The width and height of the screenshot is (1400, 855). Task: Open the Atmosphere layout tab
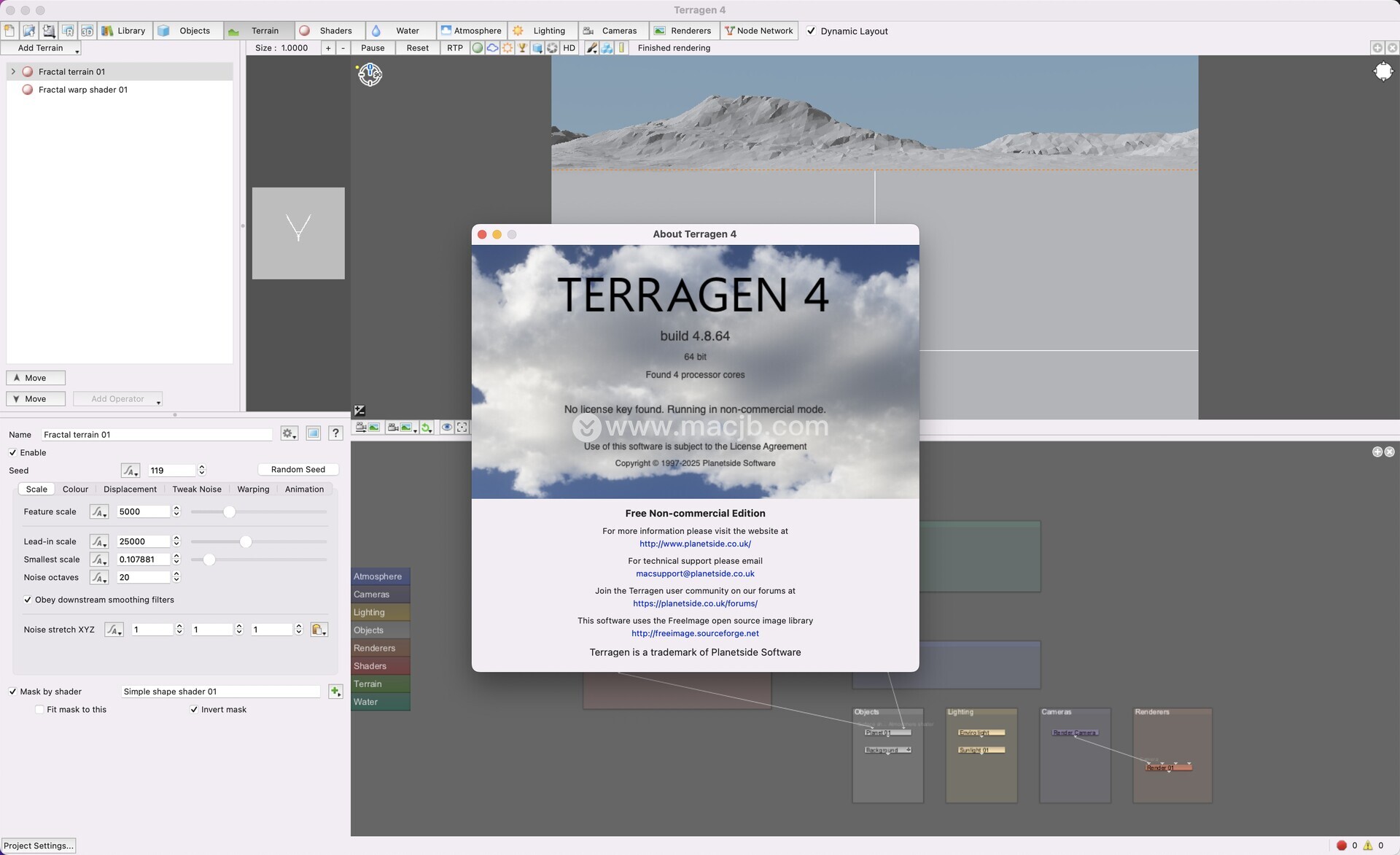click(x=471, y=31)
